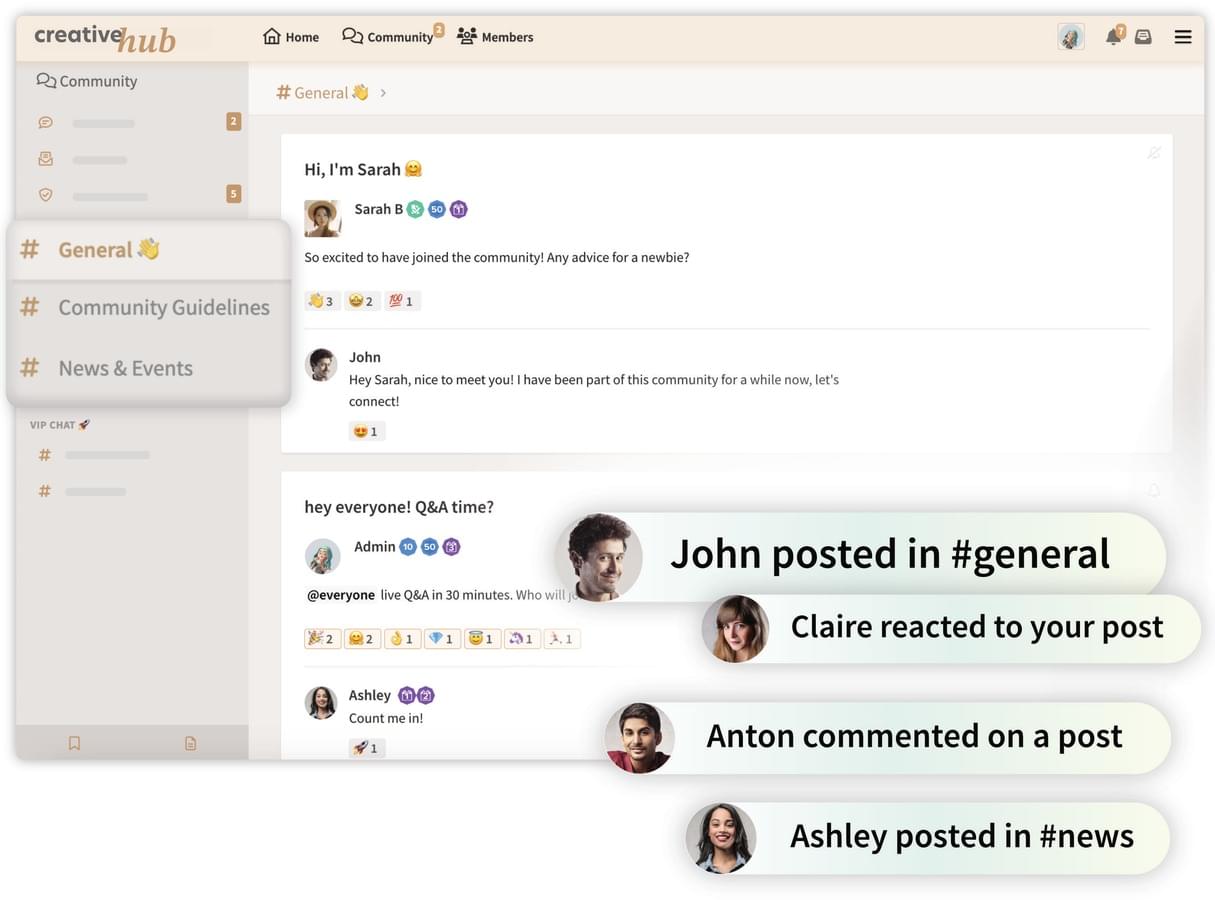Open the Members menu item

click(495, 37)
